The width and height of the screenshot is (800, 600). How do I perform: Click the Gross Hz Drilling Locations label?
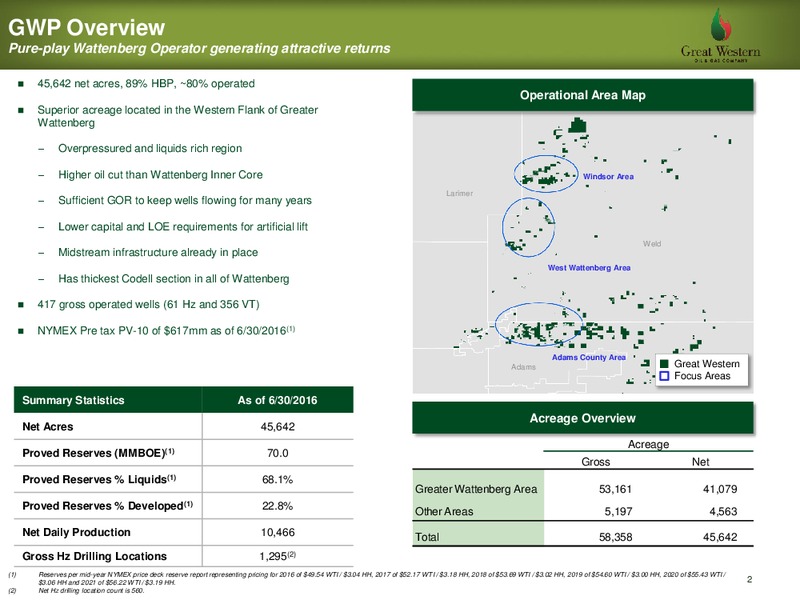(x=94, y=556)
